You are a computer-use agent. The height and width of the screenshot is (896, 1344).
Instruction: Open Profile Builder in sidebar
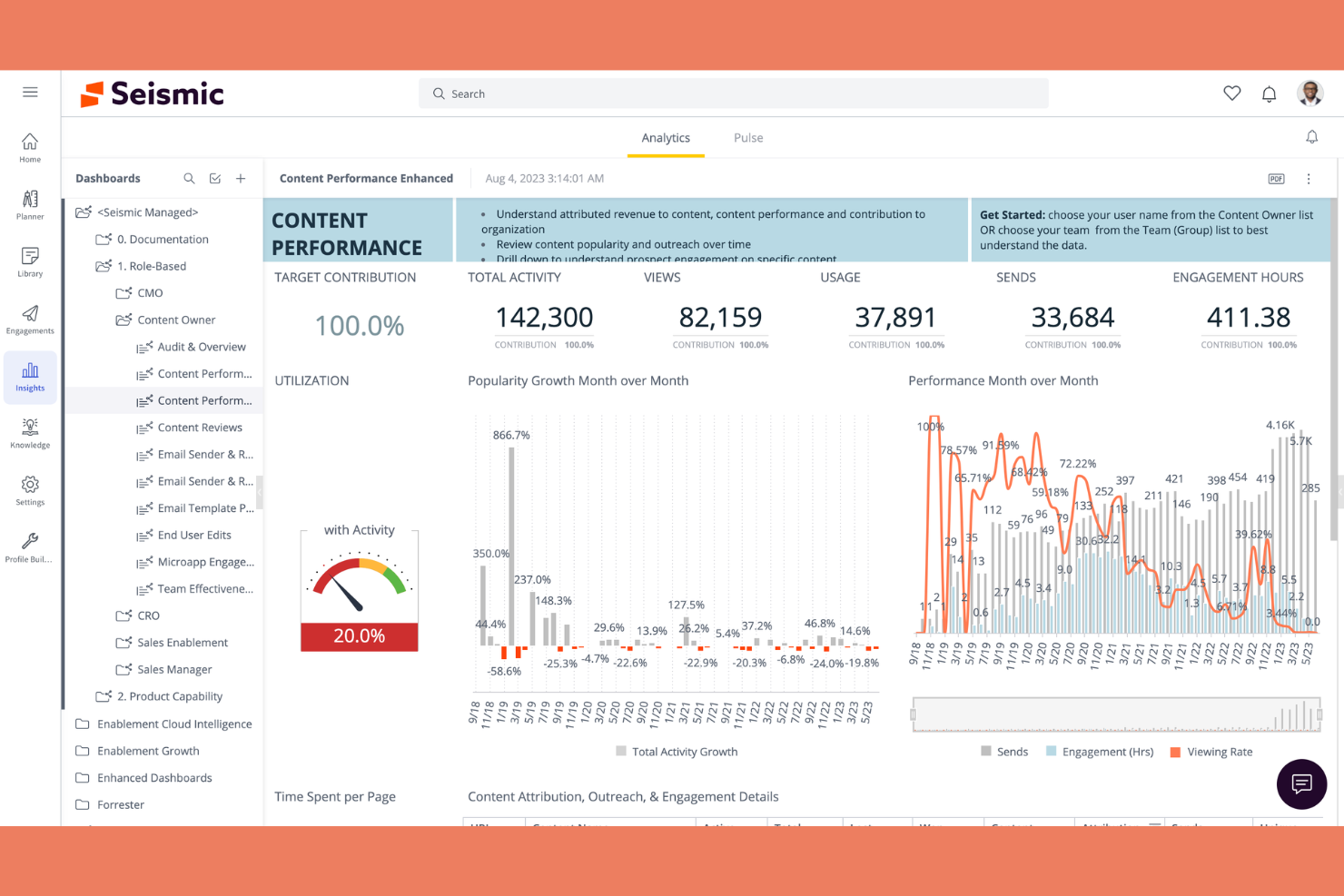(x=30, y=548)
